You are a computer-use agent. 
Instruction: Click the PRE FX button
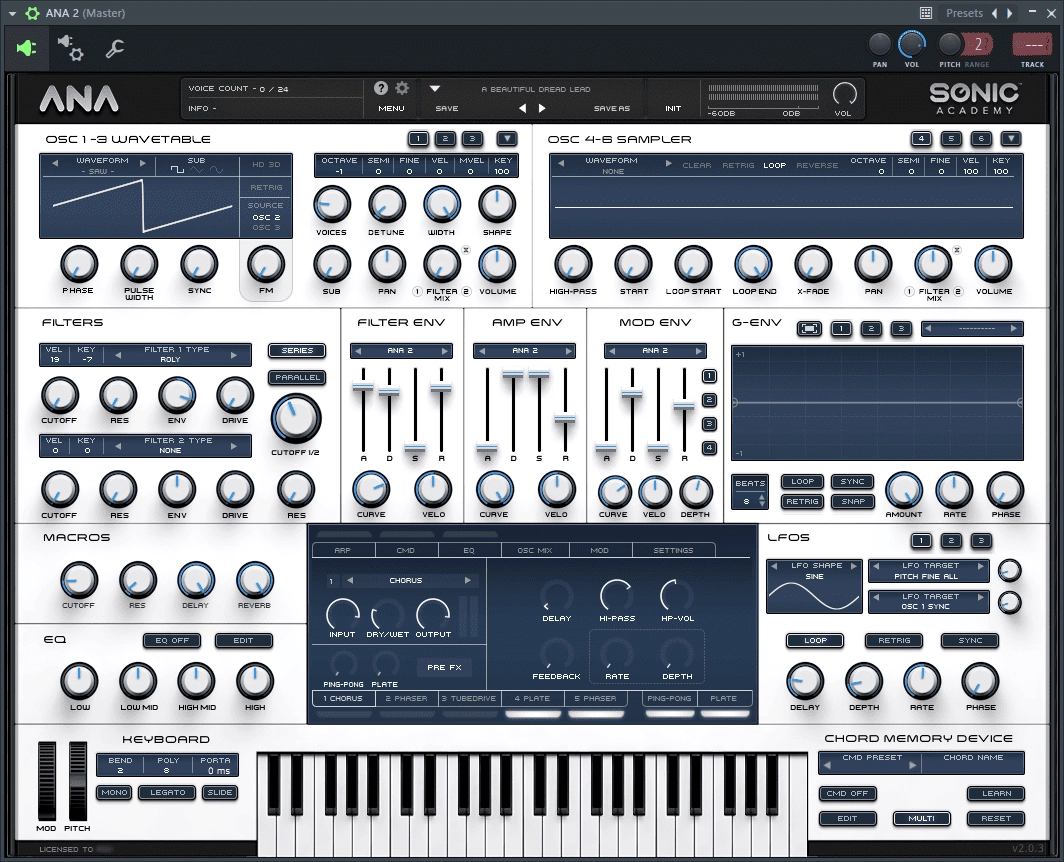point(444,667)
